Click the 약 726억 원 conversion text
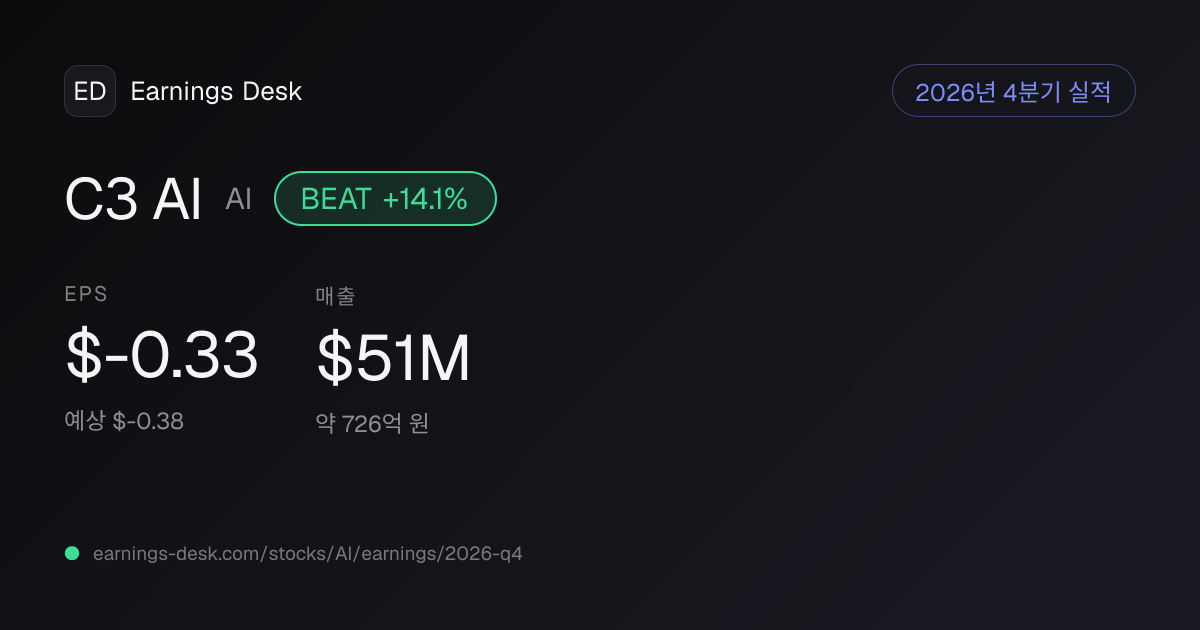Viewport: 1200px width, 630px height. 372,424
